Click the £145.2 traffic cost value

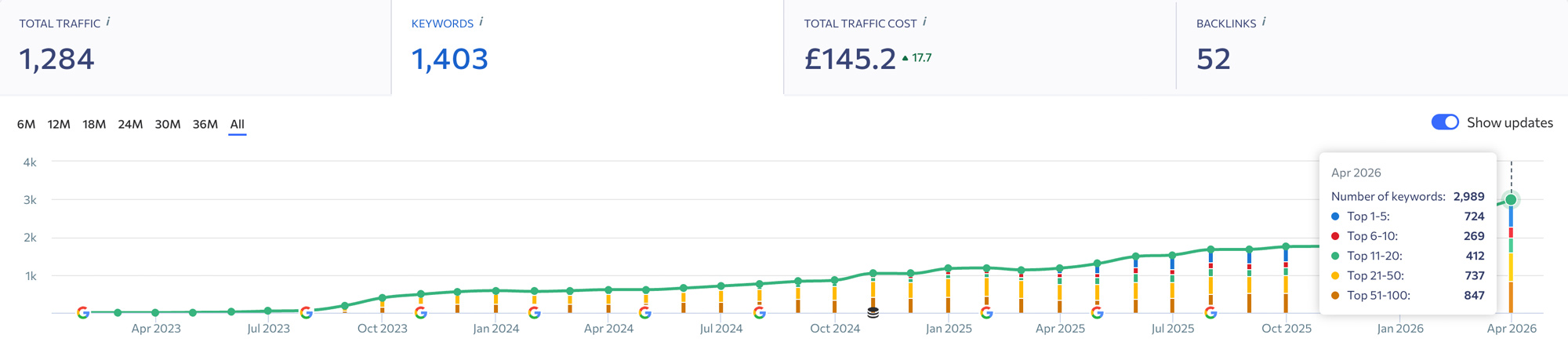pyautogui.click(x=850, y=59)
